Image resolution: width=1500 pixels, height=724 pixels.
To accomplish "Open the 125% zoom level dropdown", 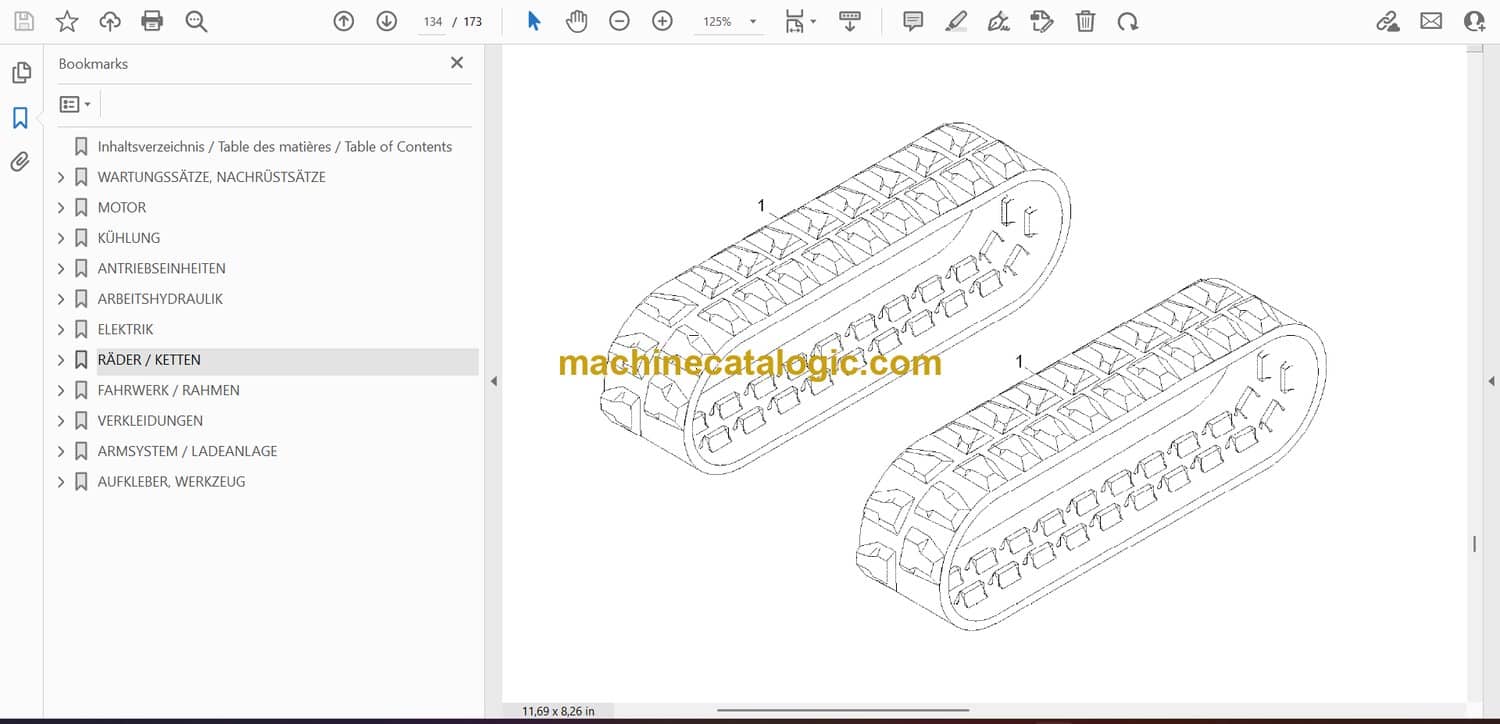I will click(752, 22).
